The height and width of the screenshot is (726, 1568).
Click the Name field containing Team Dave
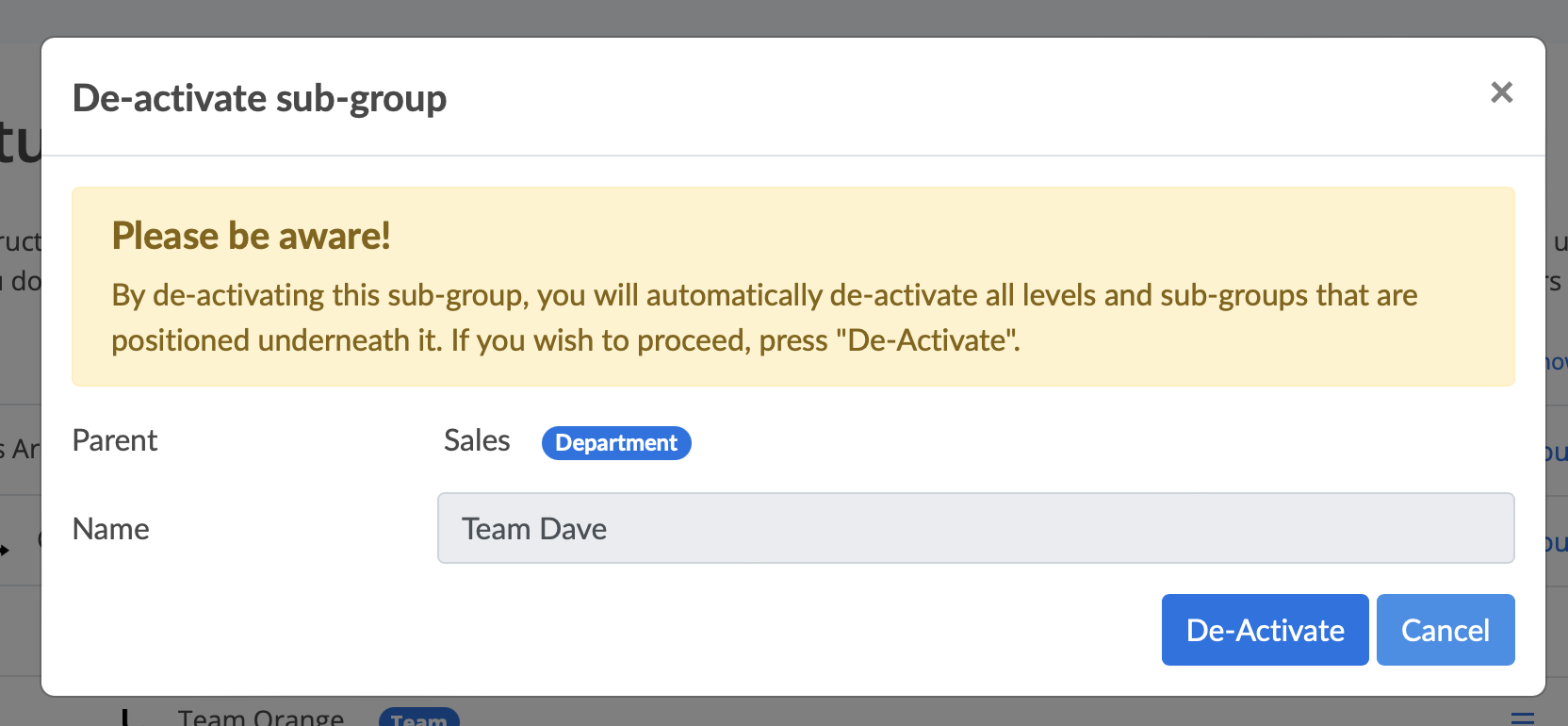tap(975, 528)
